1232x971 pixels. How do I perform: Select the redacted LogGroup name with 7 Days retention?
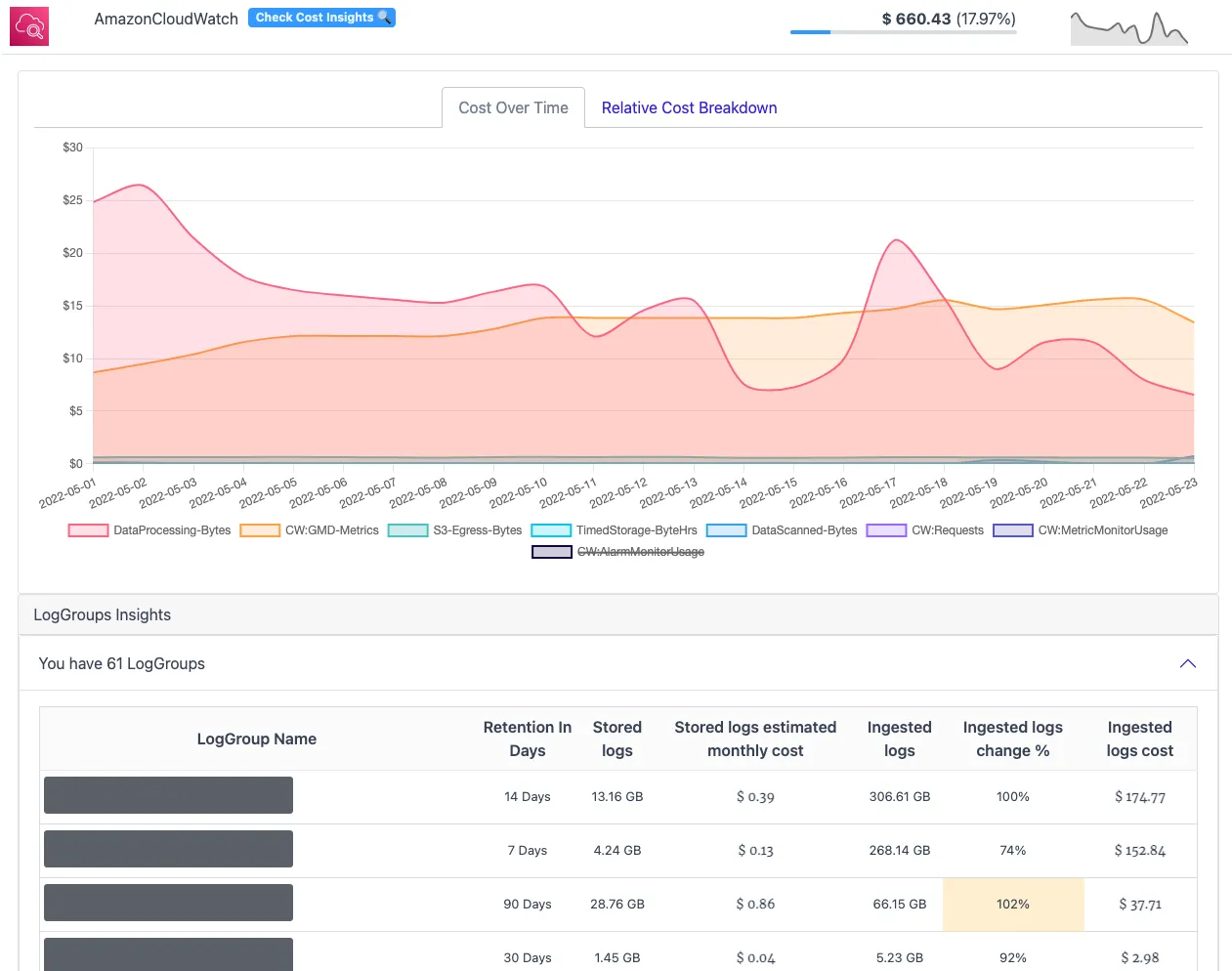(x=168, y=849)
